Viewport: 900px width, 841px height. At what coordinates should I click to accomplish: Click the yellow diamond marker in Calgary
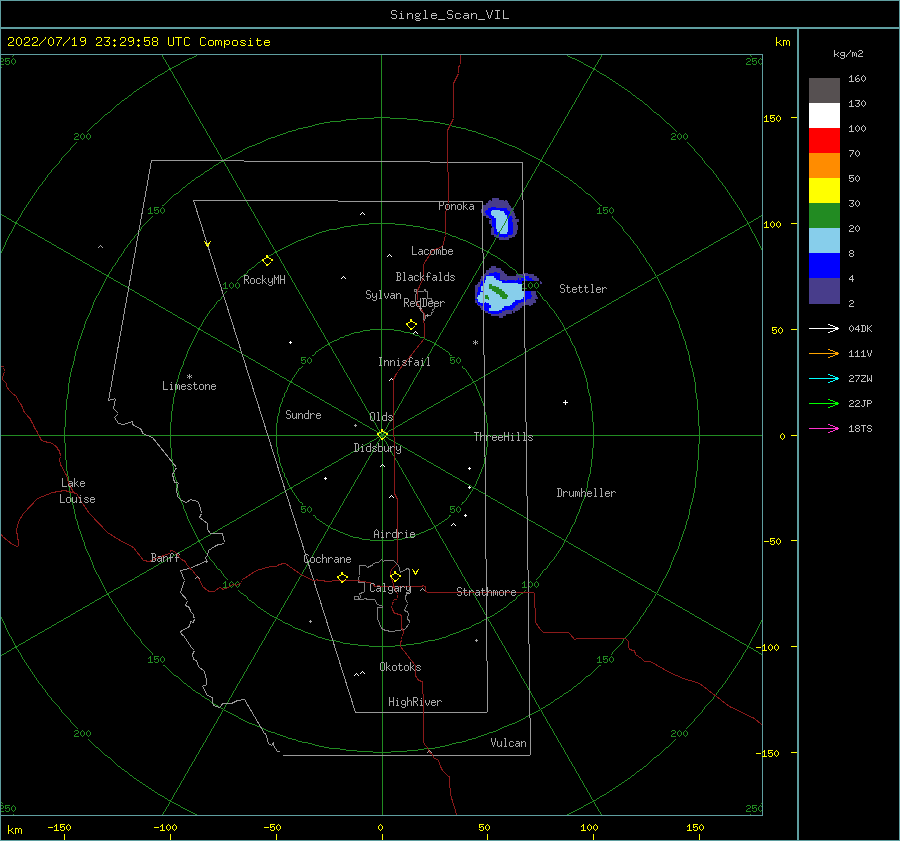tap(395, 576)
